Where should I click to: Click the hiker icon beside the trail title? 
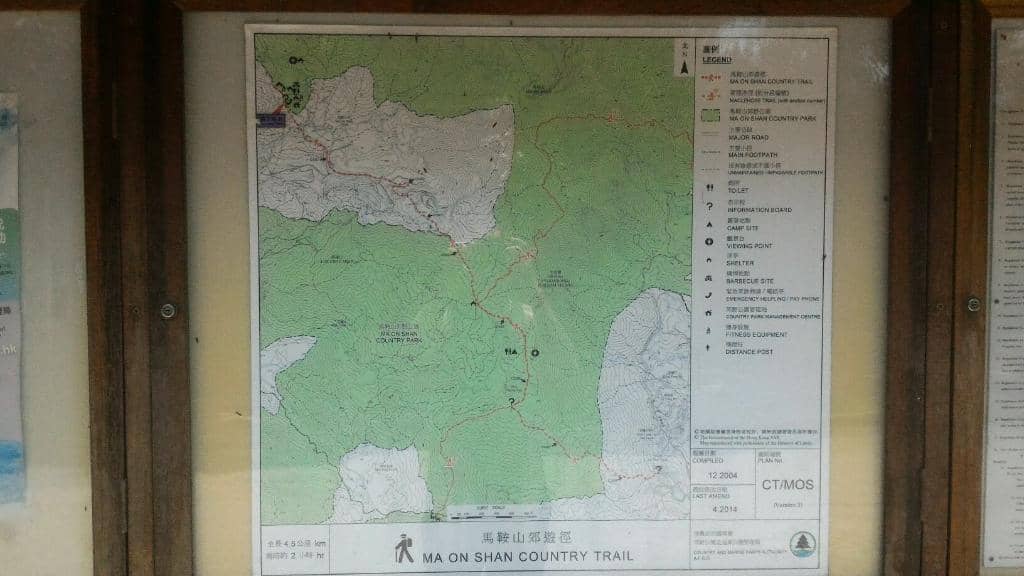404,548
